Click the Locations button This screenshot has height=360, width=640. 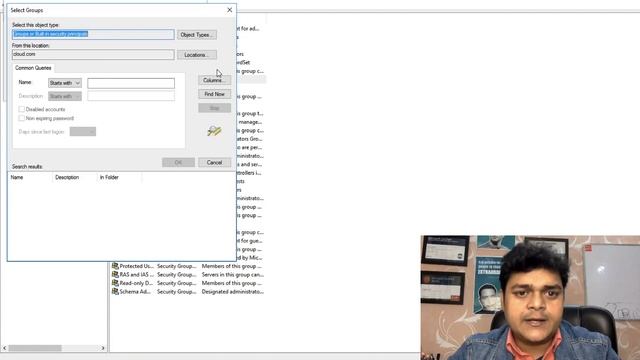point(197,55)
